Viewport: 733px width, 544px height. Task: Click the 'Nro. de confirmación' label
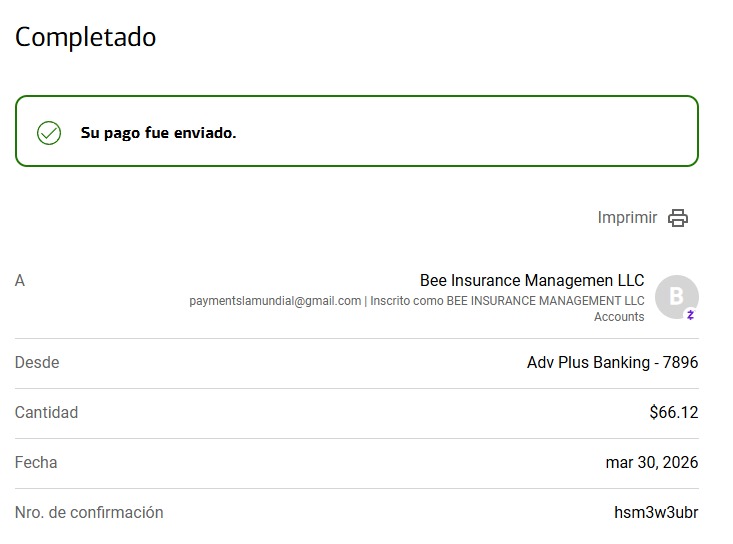[x=89, y=513]
